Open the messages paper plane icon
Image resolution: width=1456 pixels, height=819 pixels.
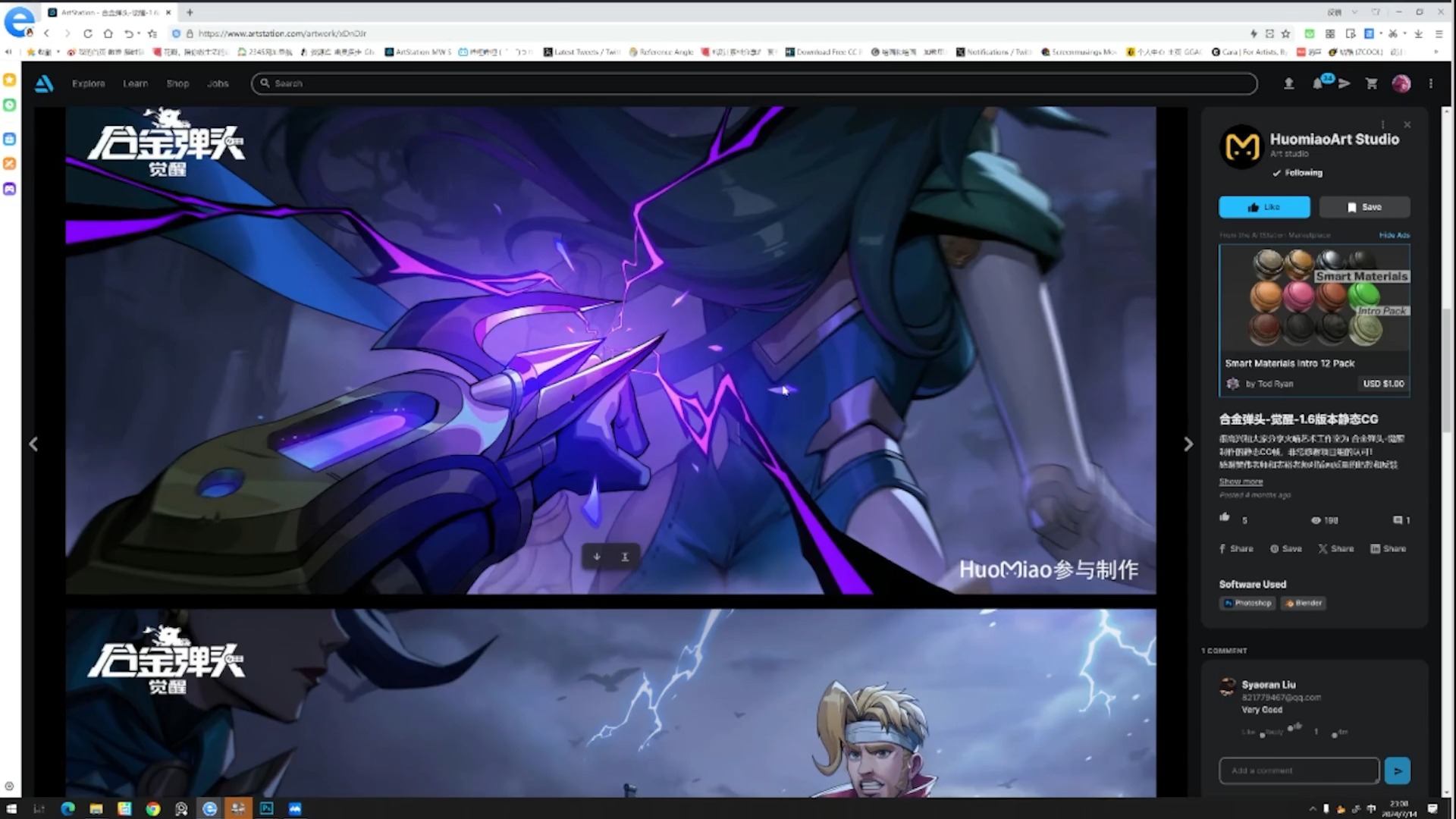1344,83
